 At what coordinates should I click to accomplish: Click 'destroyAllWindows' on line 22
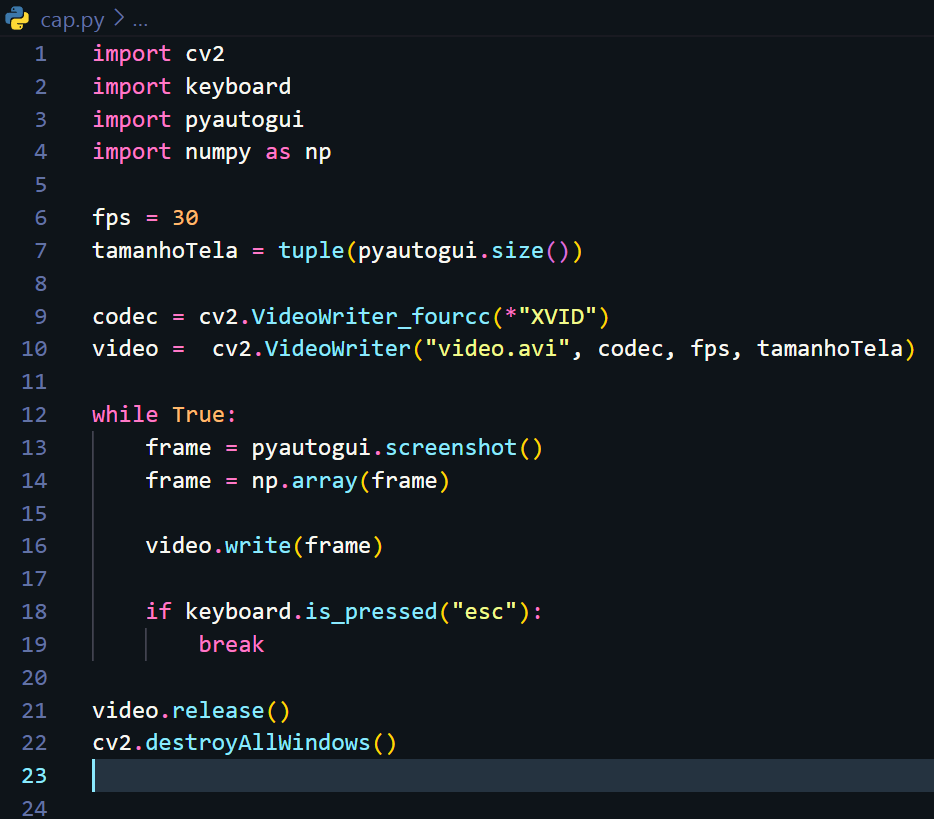[258, 743]
